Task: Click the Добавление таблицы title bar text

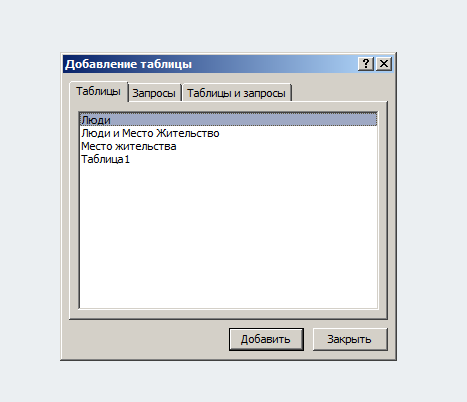Action: pyautogui.click(x=129, y=64)
